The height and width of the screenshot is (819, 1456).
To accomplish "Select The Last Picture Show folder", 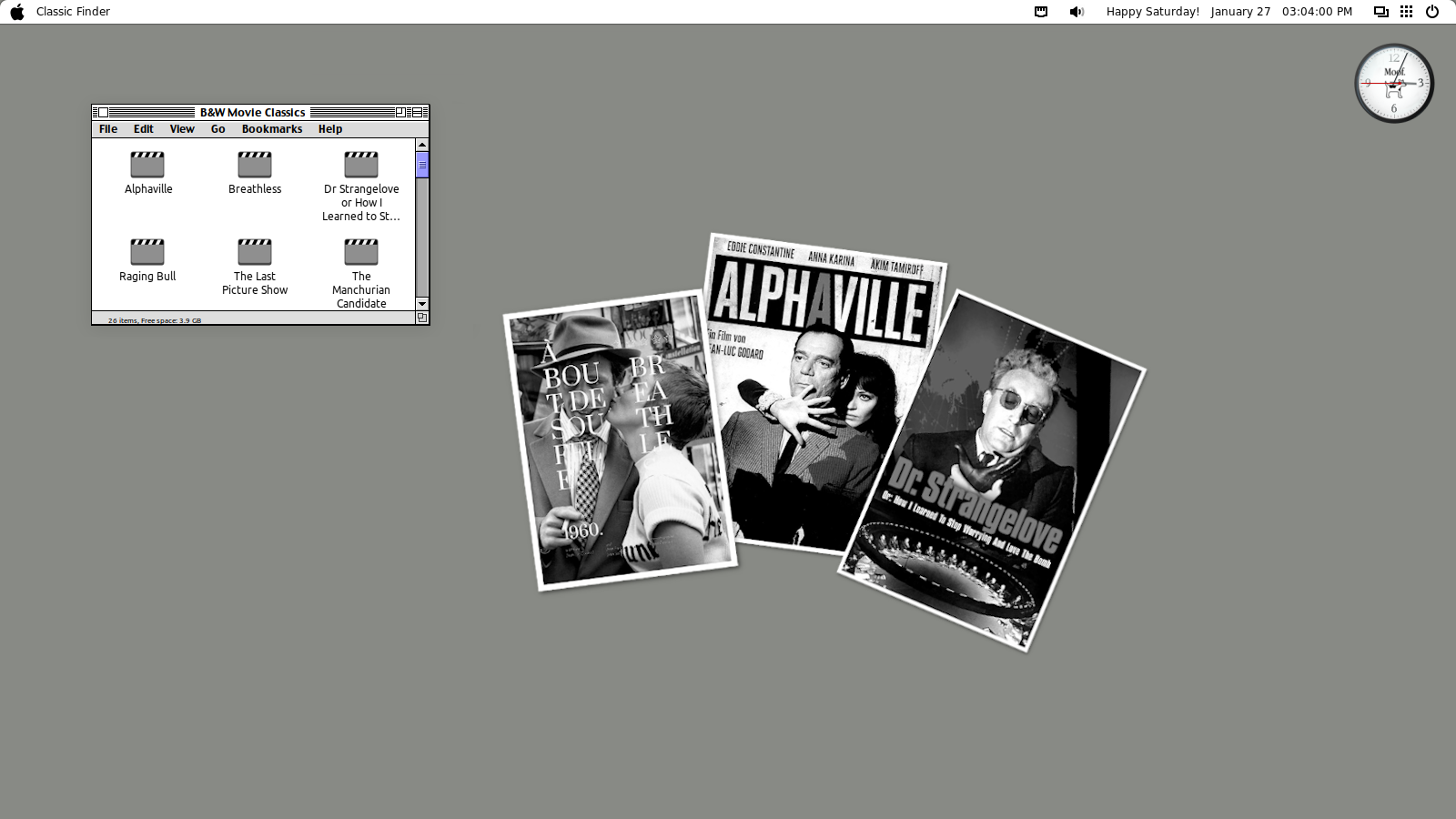I will (255, 252).
